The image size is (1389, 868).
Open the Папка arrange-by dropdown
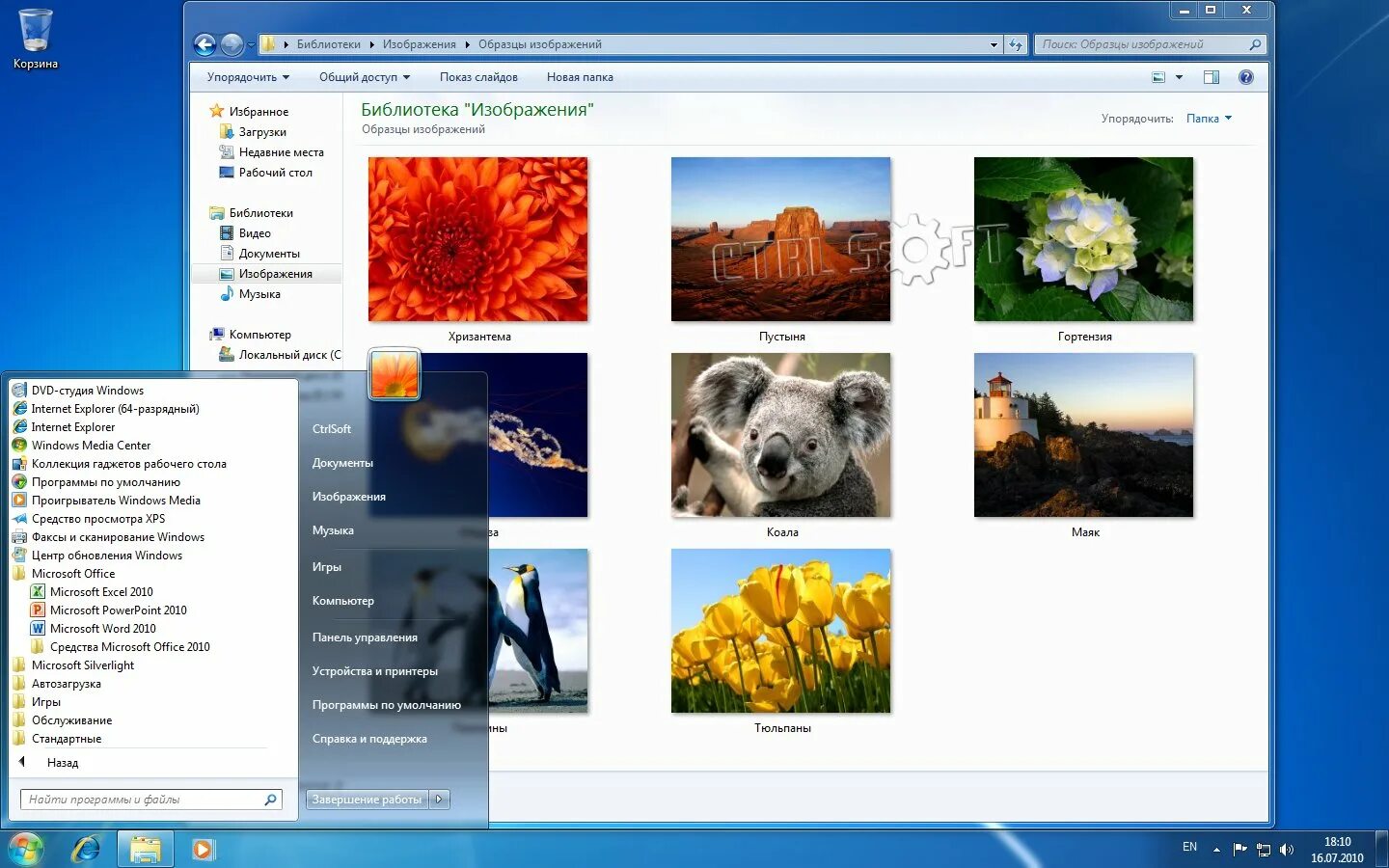point(1209,119)
